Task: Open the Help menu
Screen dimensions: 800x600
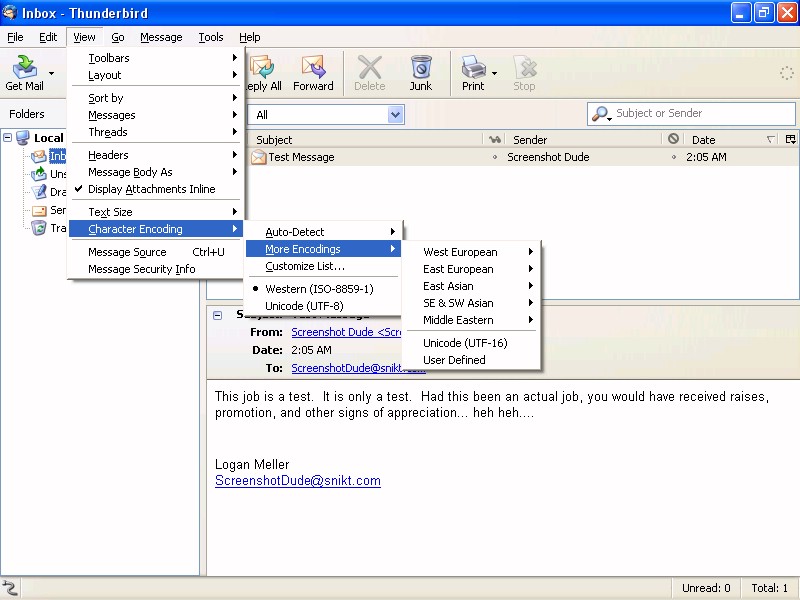Action: 249,37
